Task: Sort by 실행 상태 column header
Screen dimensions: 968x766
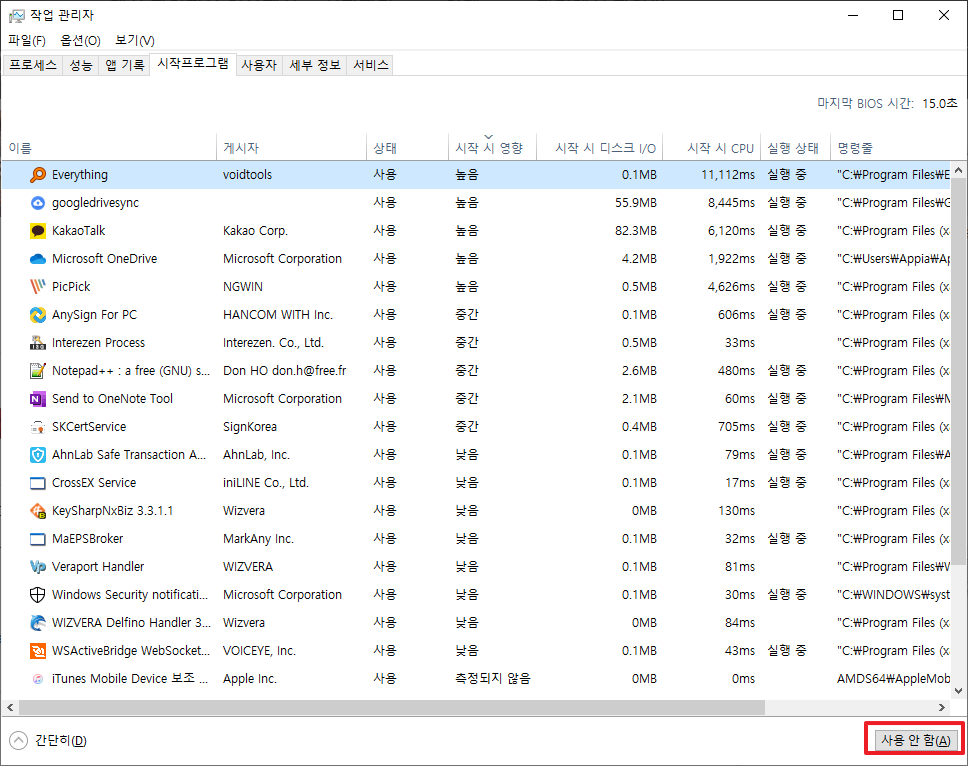Action: pos(796,148)
